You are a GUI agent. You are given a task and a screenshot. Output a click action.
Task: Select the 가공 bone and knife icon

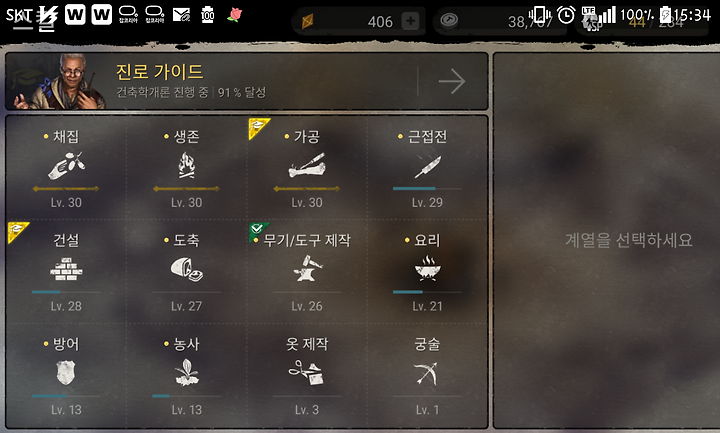(x=307, y=166)
